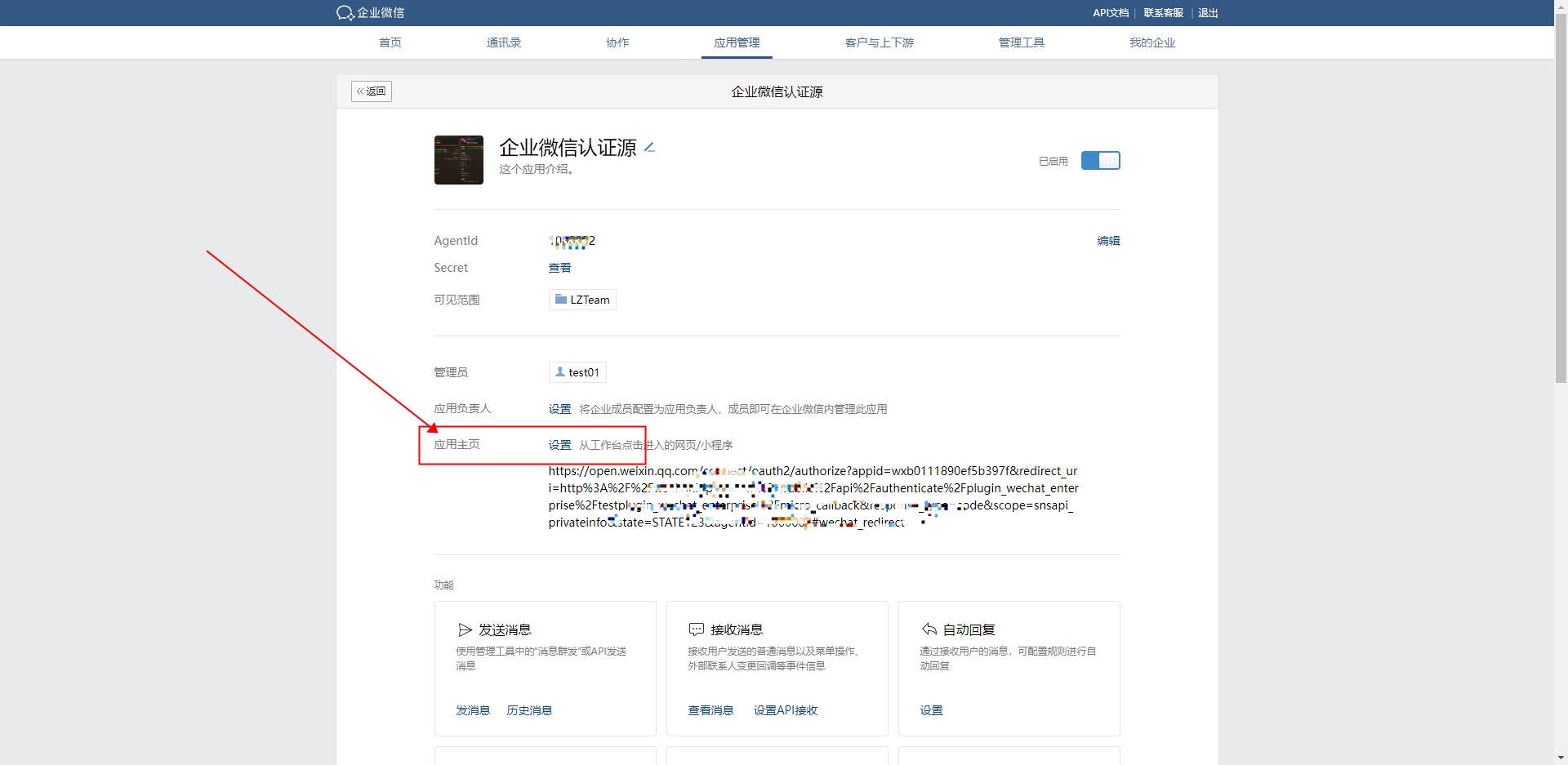Click the LZTeam folder icon
1568x765 pixels.
coord(561,300)
